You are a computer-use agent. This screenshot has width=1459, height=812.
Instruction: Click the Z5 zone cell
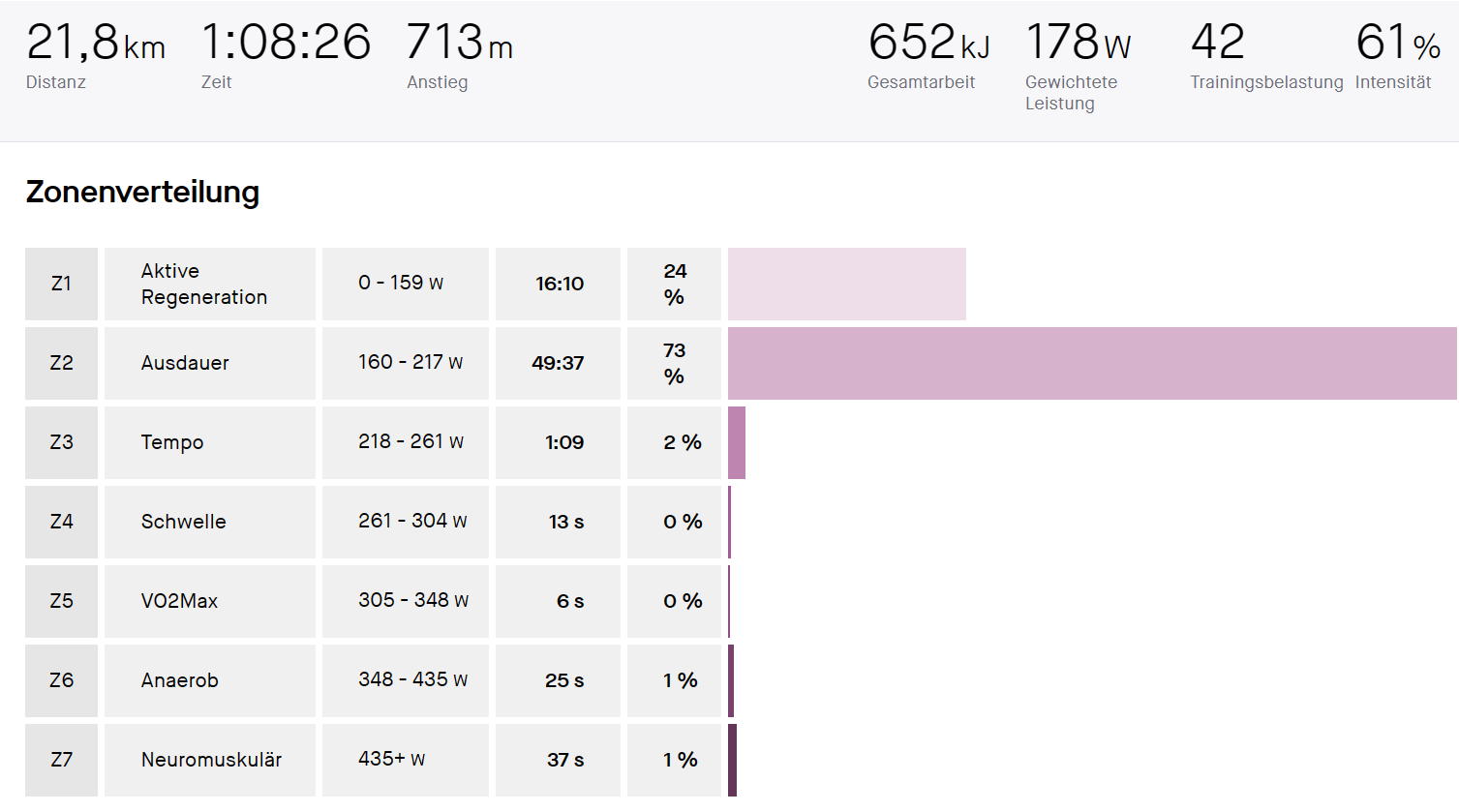[61, 601]
